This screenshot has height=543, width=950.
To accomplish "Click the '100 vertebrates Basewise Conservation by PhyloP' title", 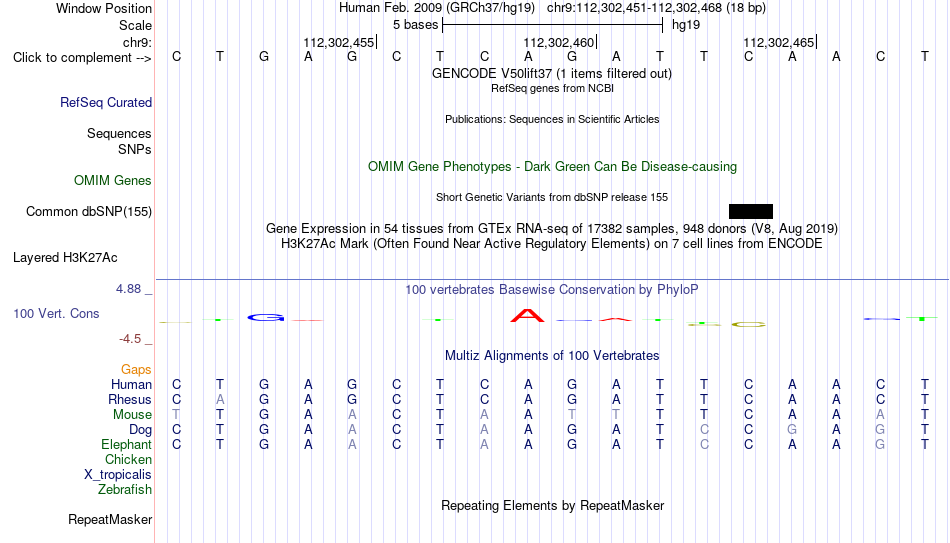I will (552, 290).
